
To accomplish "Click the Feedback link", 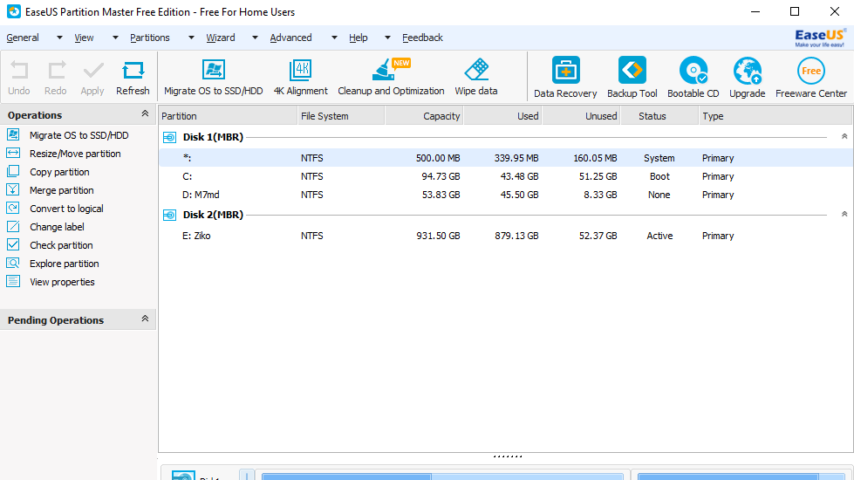I will (x=423, y=38).
